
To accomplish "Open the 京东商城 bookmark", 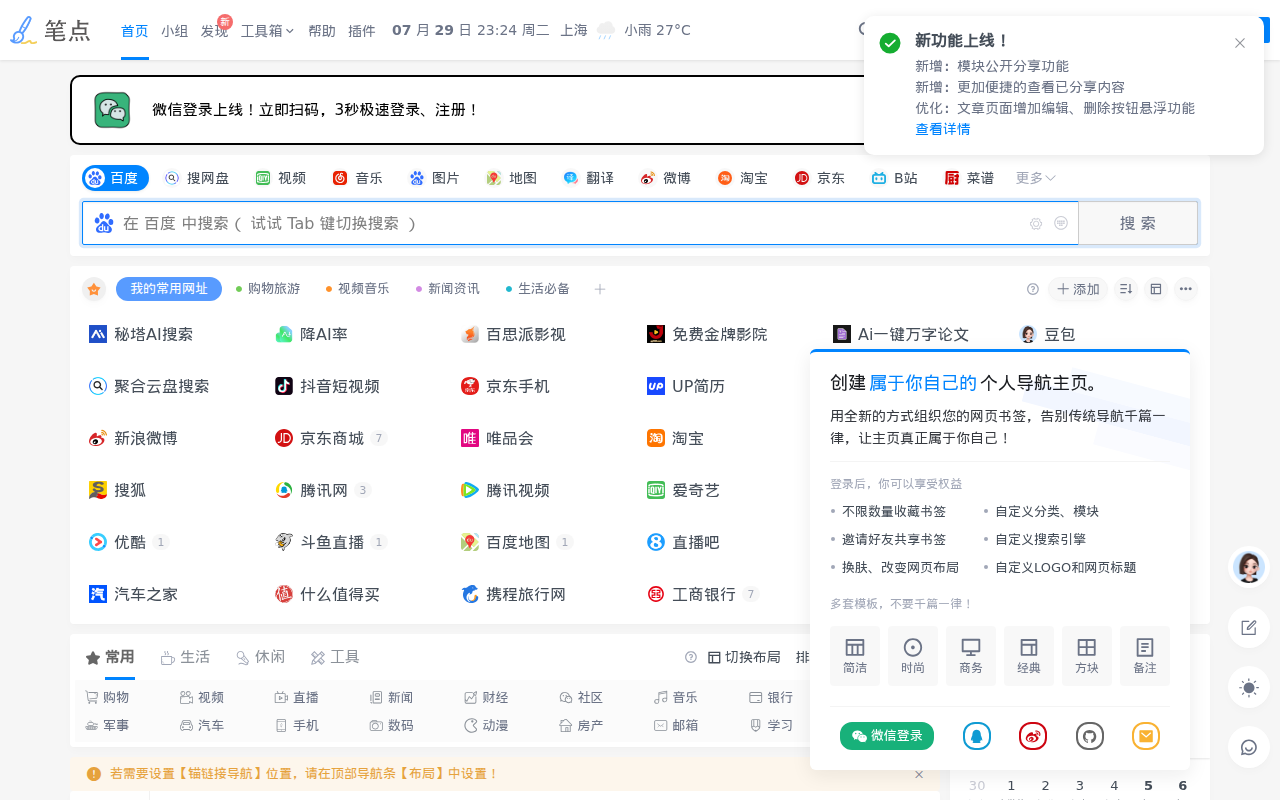I will tap(320, 438).
